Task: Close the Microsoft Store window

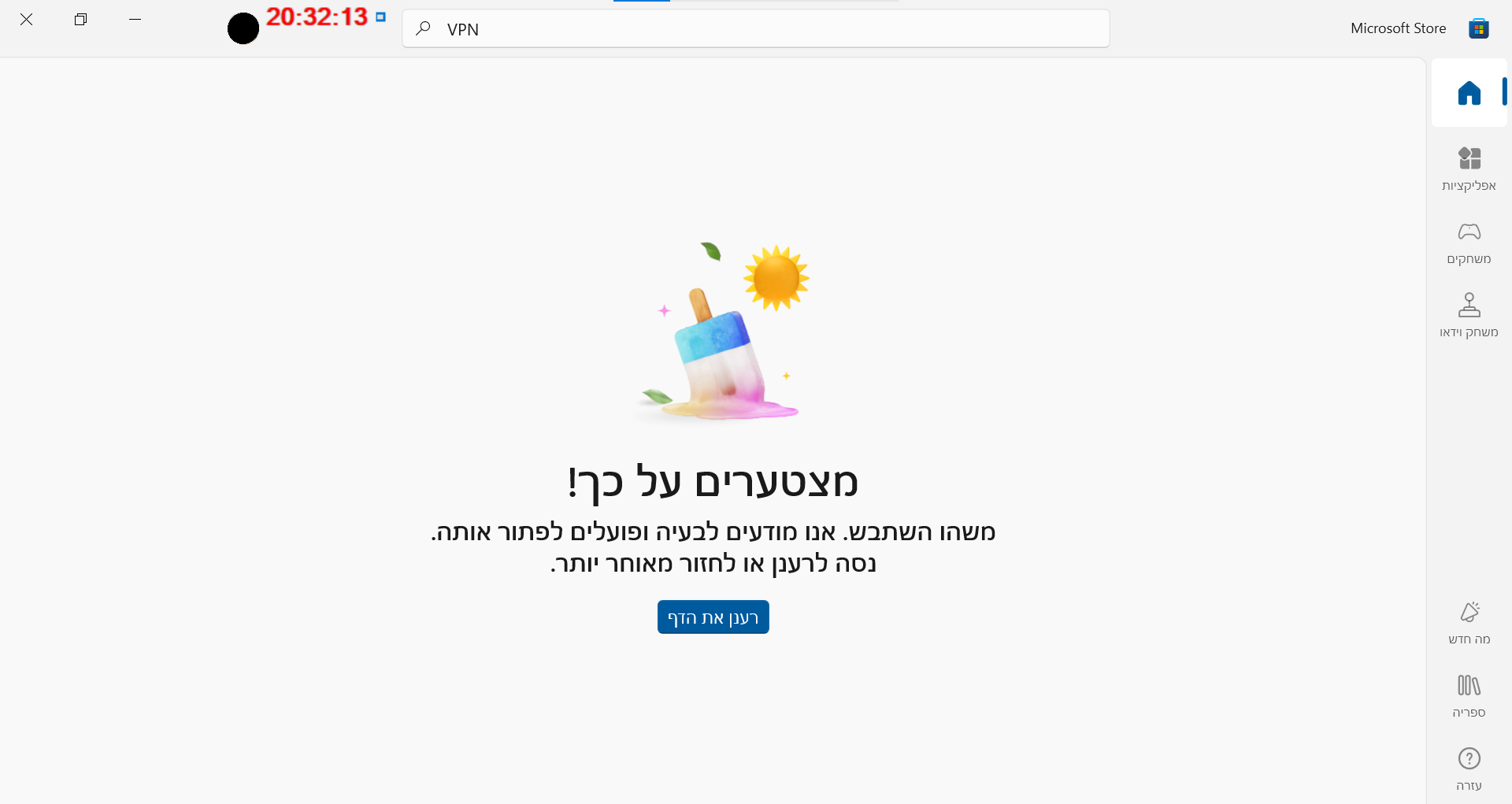Action: point(26,20)
